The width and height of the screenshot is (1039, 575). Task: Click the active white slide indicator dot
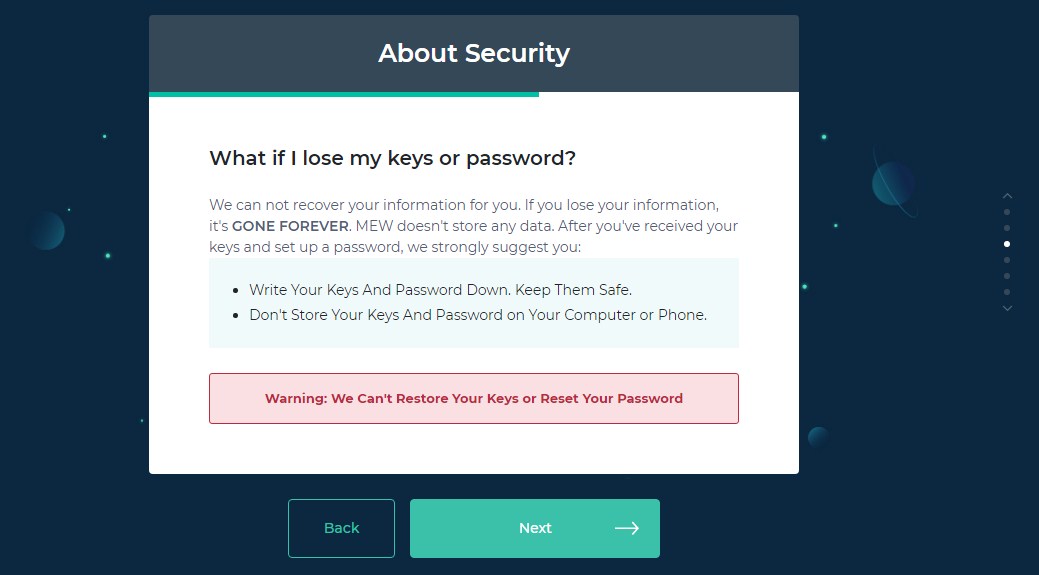click(x=1007, y=244)
